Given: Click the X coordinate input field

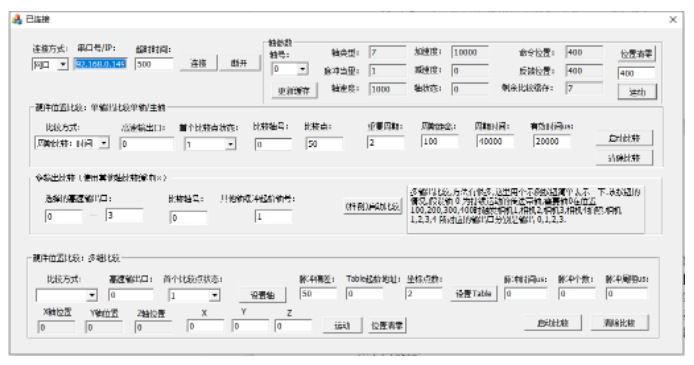Looking at the screenshot, I should pyautogui.click(x=205, y=326).
